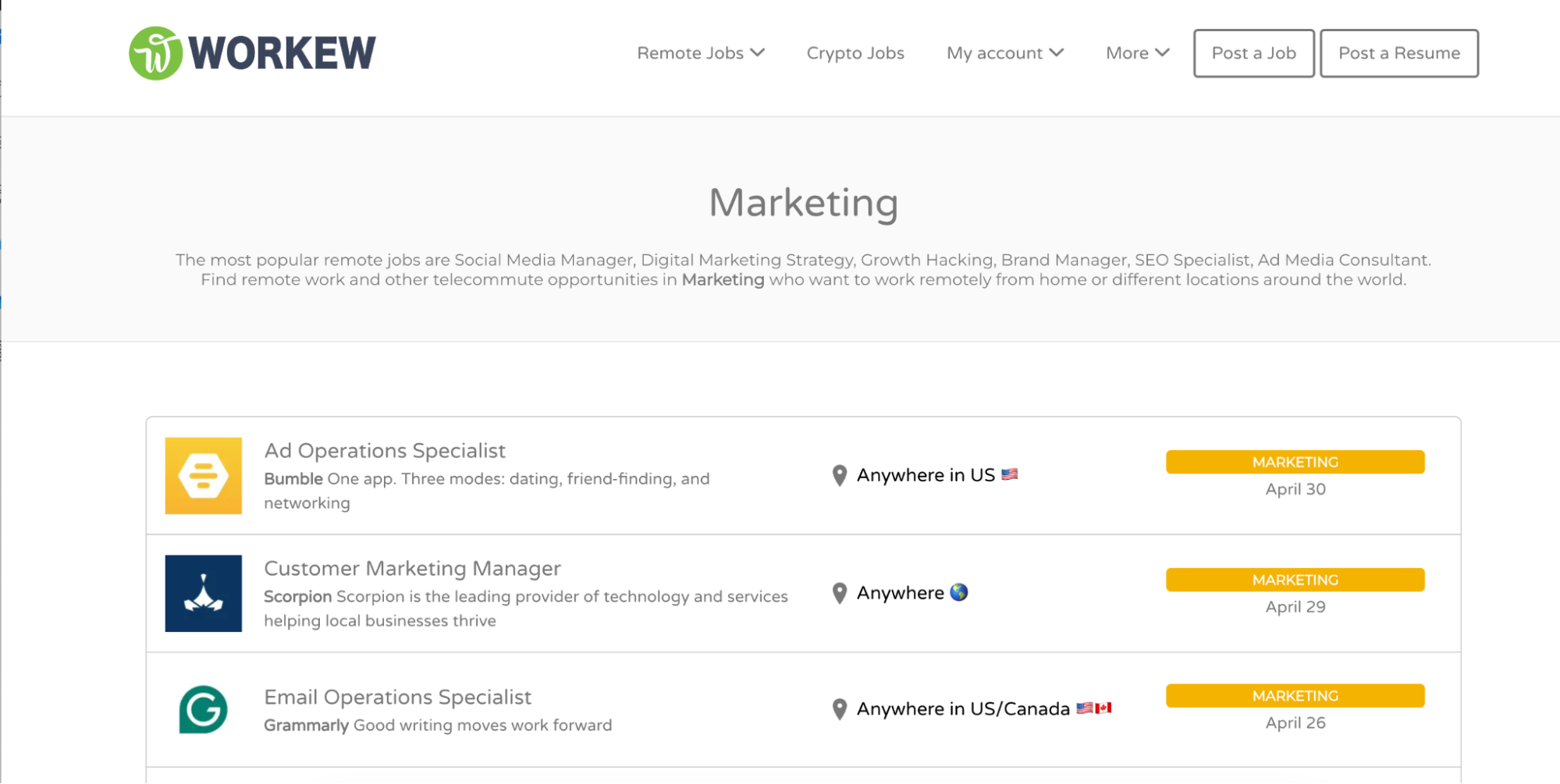Click the Post a Resume button
This screenshot has width=1560, height=784.
[x=1399, y=53]
